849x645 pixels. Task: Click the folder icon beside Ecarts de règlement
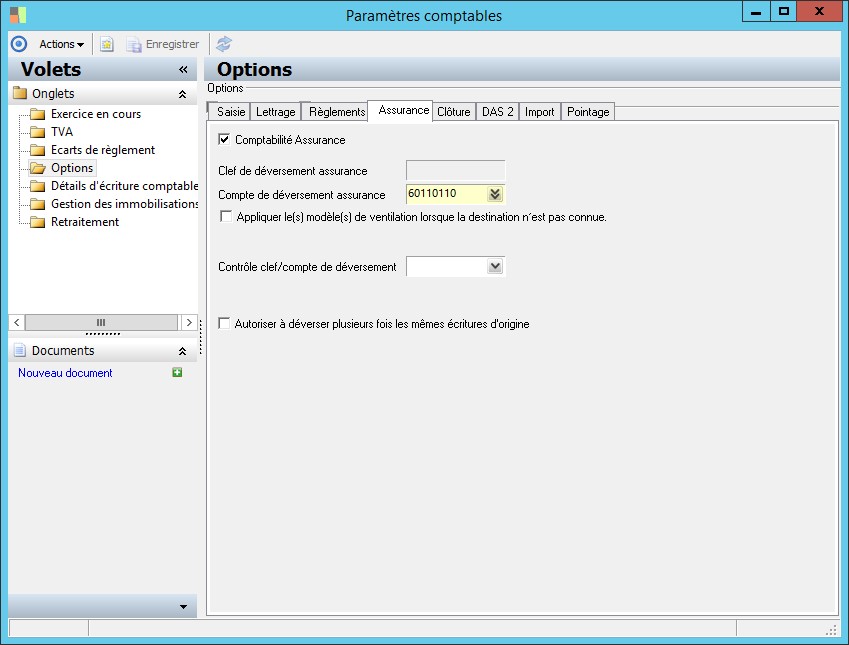37,149
